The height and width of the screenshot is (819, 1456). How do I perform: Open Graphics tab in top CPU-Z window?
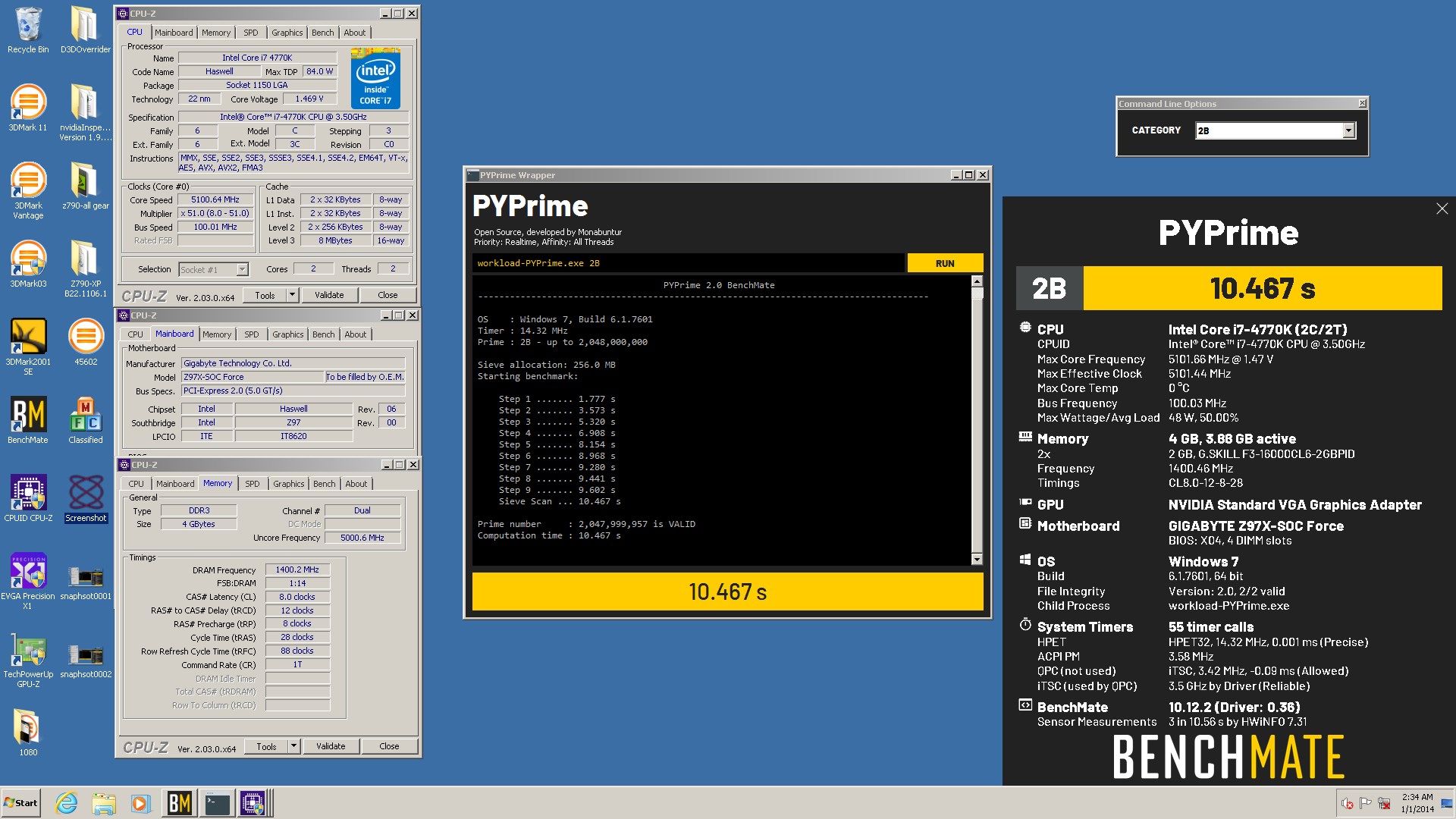(x=287, y=33)
